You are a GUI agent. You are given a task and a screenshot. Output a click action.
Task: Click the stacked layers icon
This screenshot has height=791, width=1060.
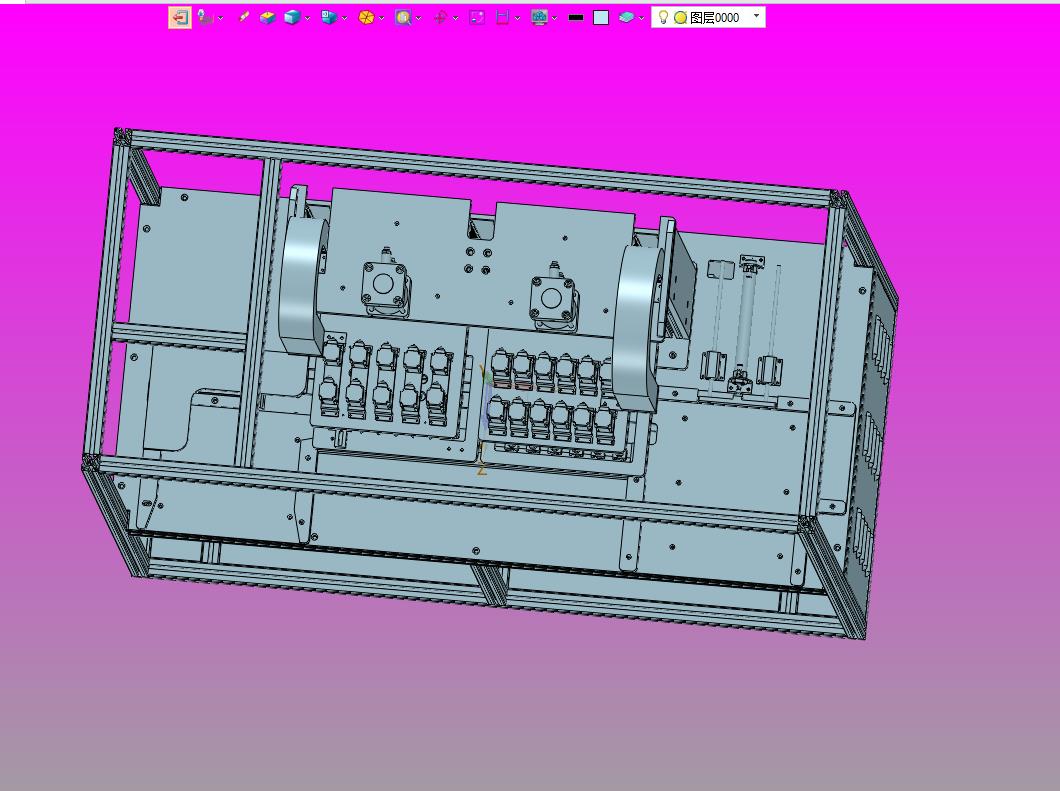click(626, 18)
